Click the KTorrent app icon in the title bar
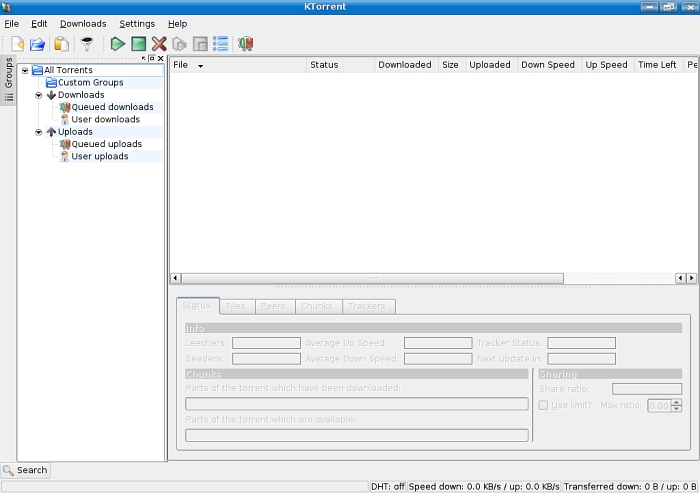The image size is (700, 493). point(6,7)
